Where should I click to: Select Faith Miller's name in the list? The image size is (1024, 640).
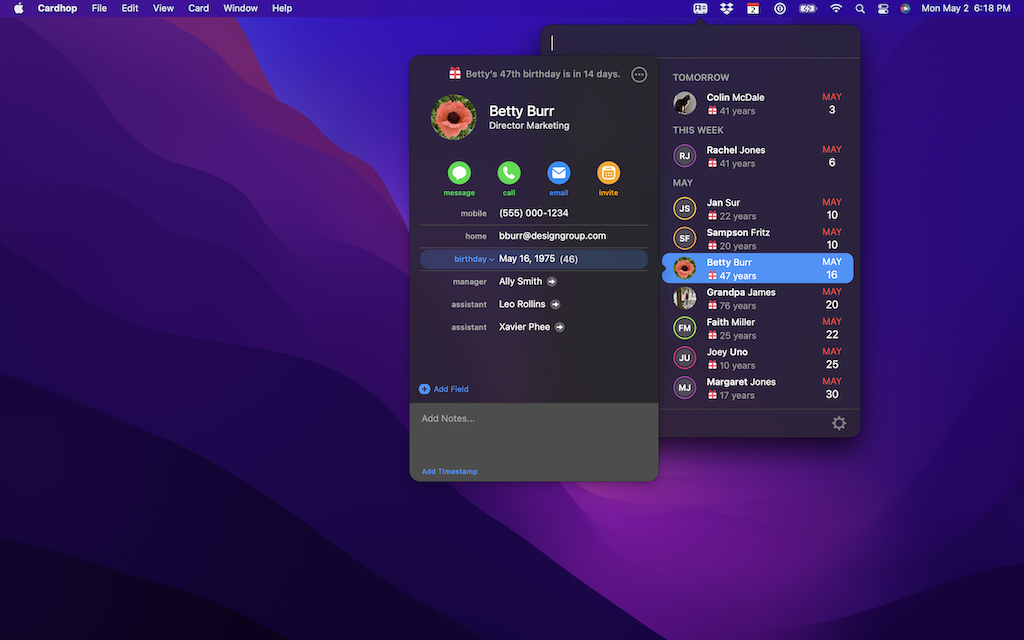(731, 323)
